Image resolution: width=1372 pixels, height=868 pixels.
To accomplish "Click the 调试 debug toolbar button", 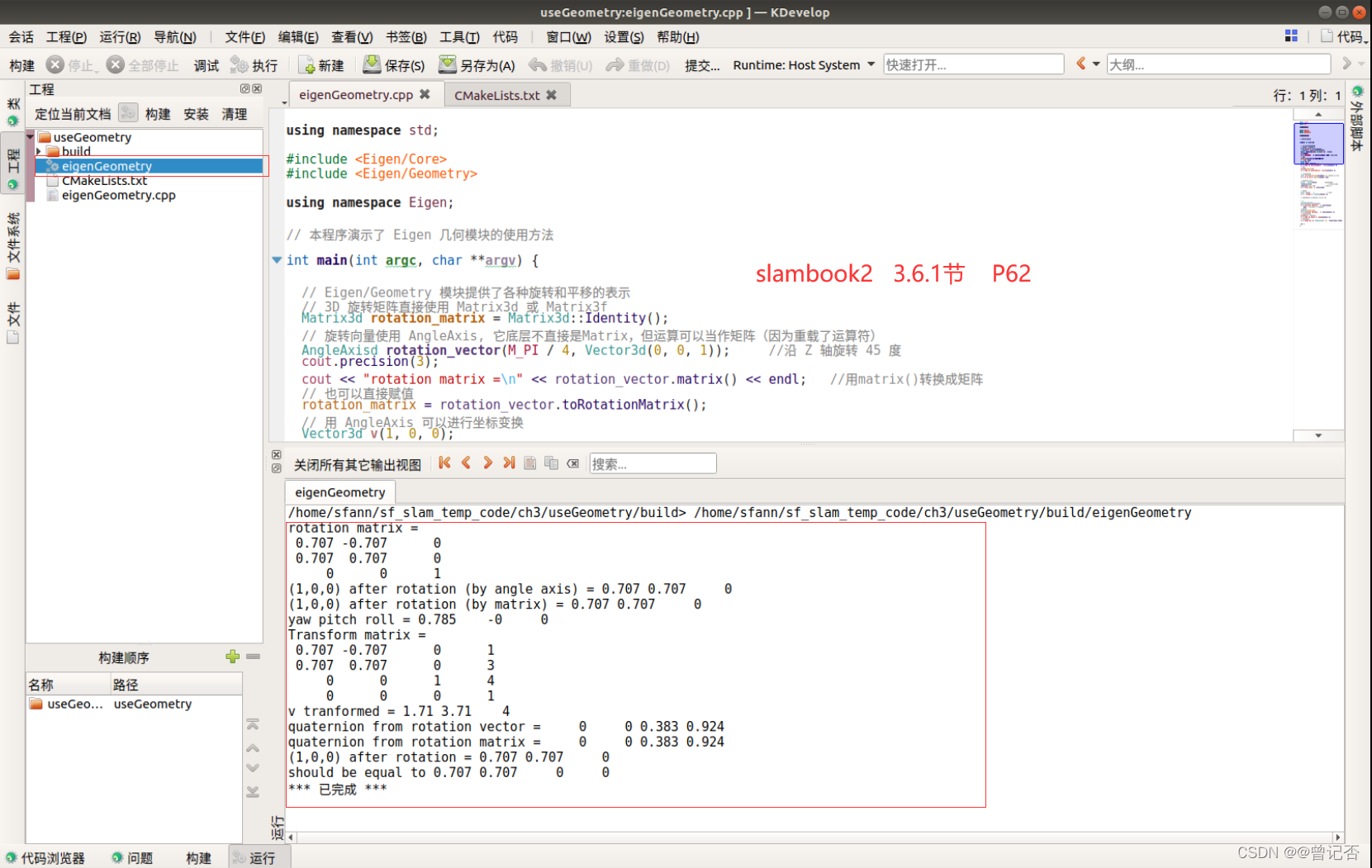I will click(206, 65).
